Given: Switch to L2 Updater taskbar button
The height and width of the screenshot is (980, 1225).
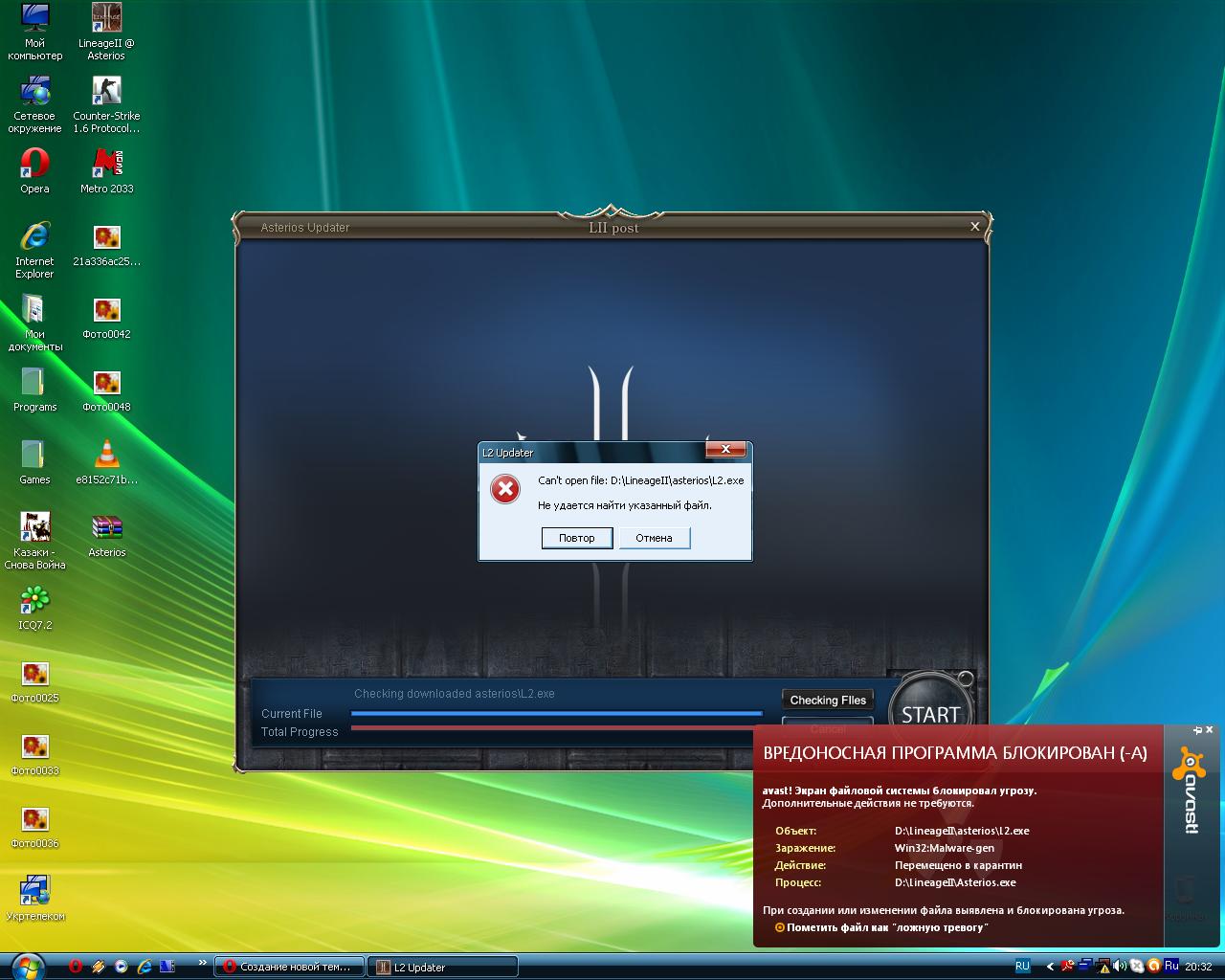Looking at the screenshot, I should pos(443,967).
